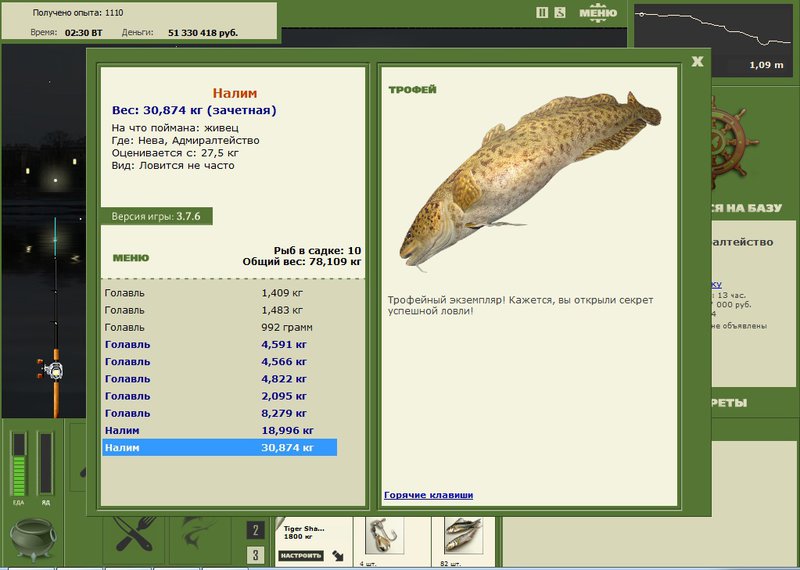This screenshot has width=800, height=570.
Task: Click the НАСТРОИТЬ button for Tiger Shark tackle
Action: [301, 555]
